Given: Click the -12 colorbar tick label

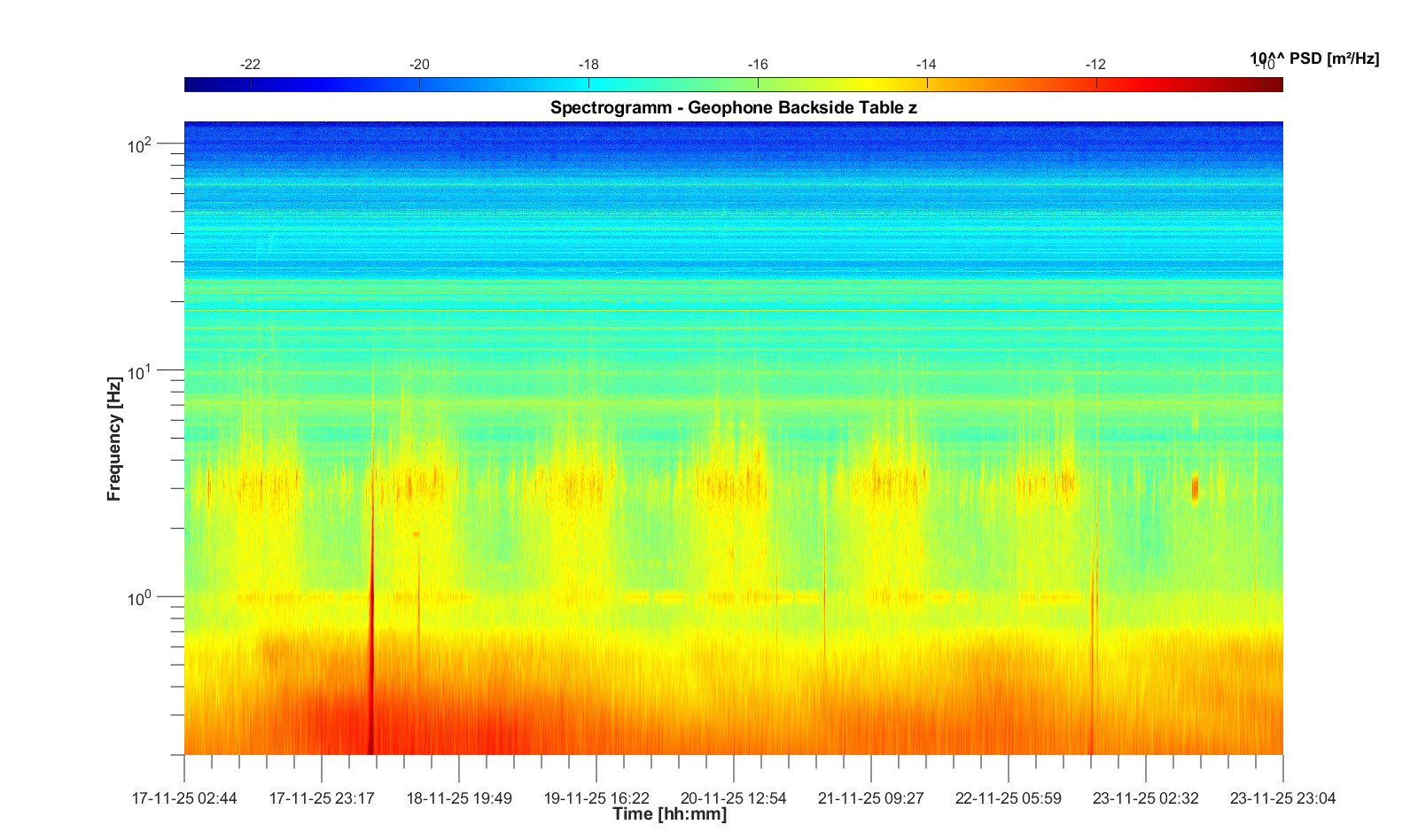Looking at the screenshot, I should click(1095, 65).
